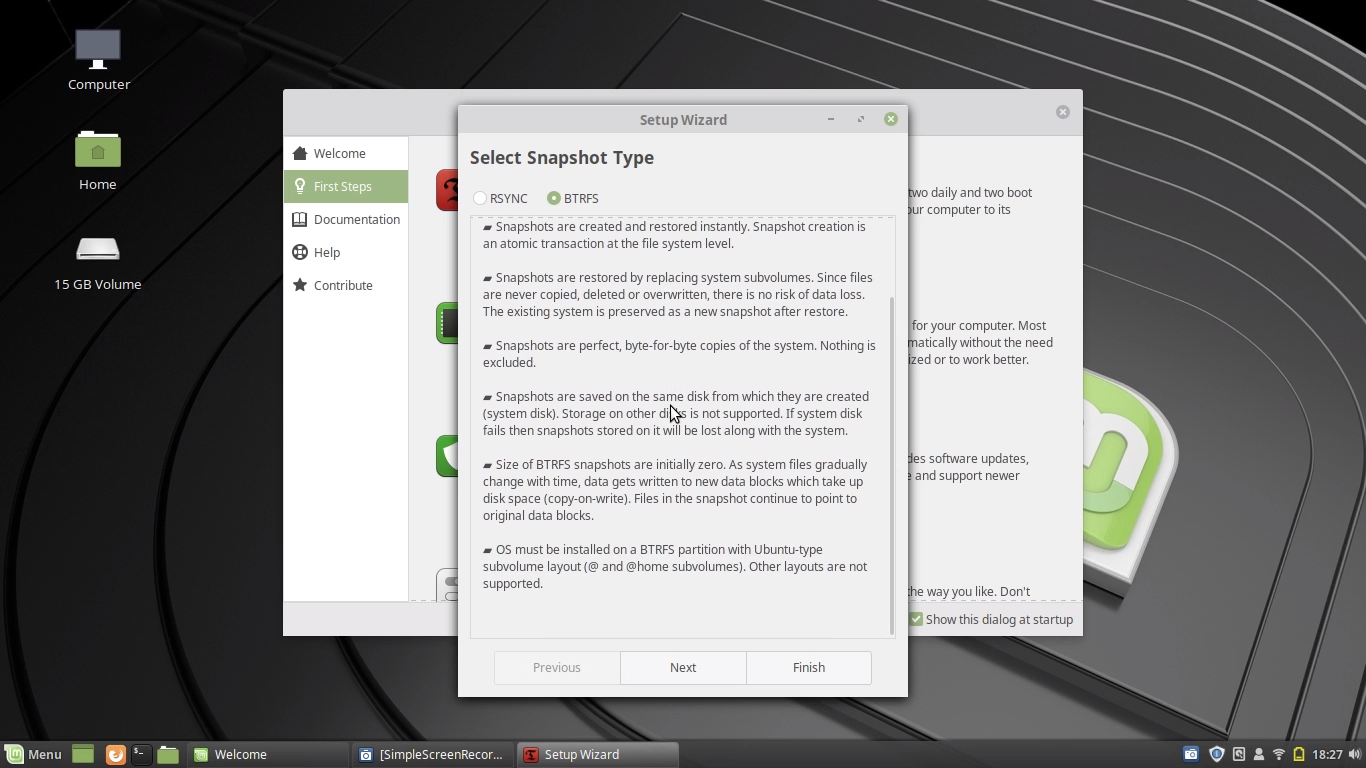Close the Welcome window behind

click(x=1063, y=112)
